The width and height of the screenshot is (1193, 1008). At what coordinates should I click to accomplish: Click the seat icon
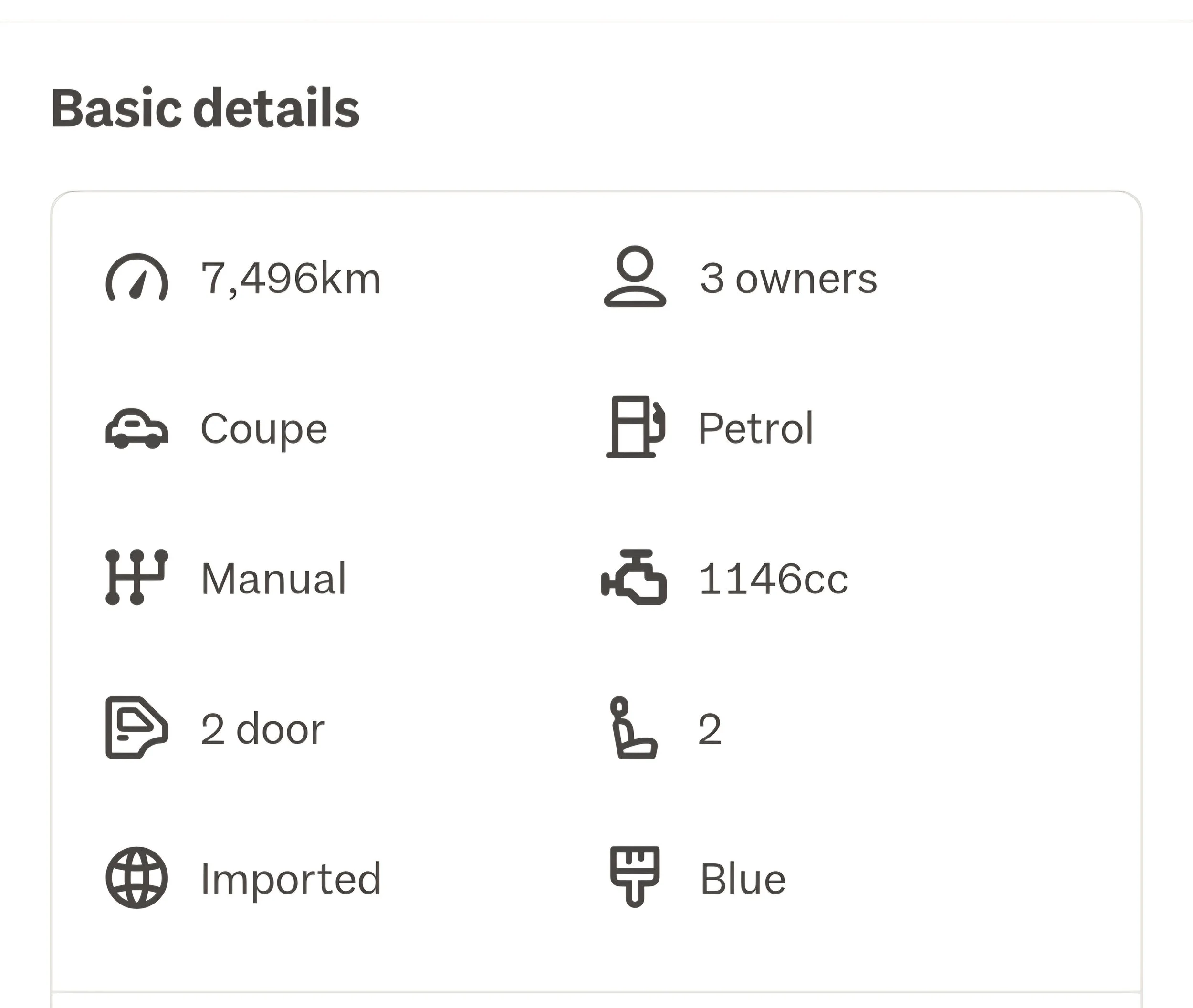coord(633,727)
